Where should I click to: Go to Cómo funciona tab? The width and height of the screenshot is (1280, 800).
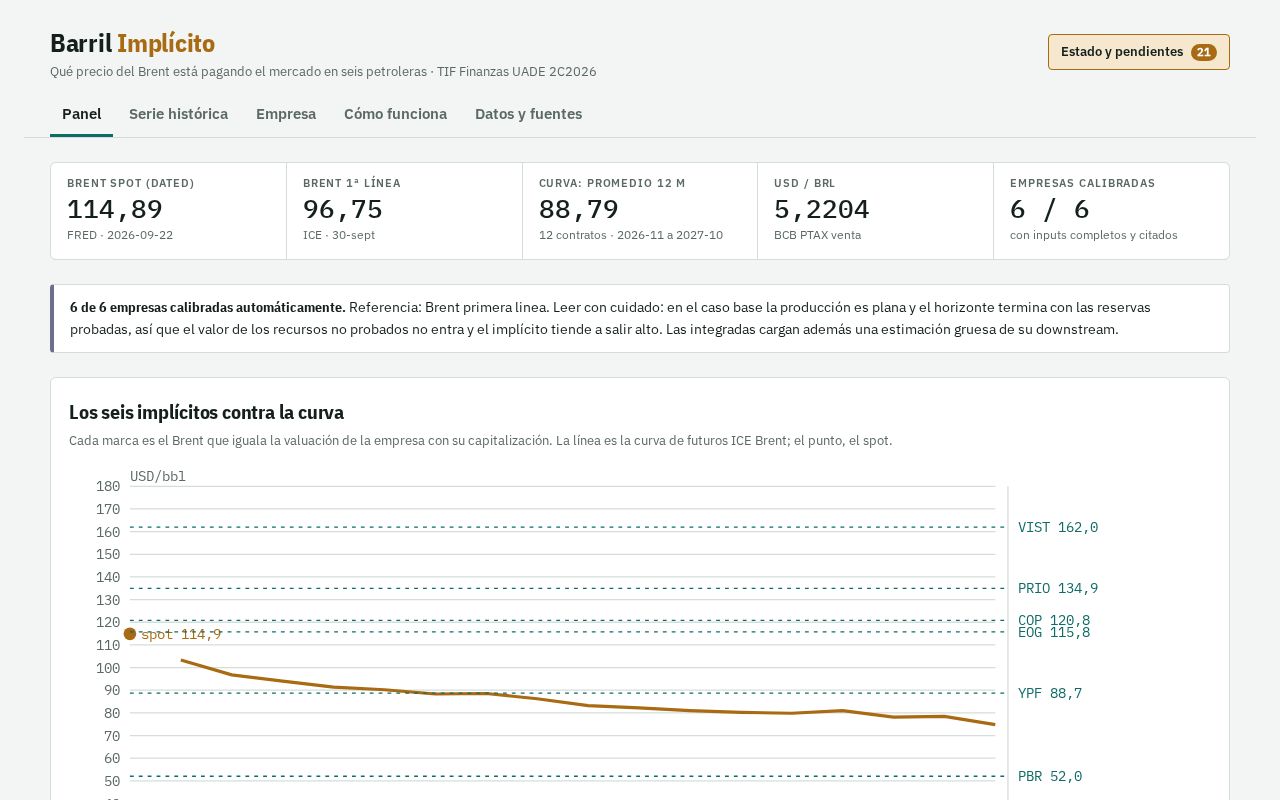tap(395, 114)
